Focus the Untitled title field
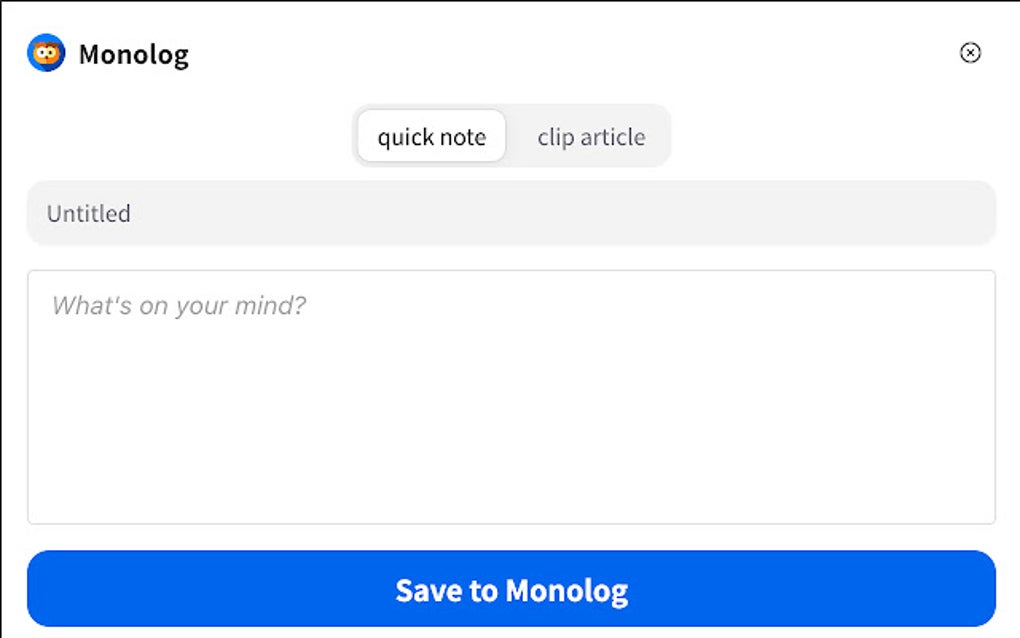 511,213
